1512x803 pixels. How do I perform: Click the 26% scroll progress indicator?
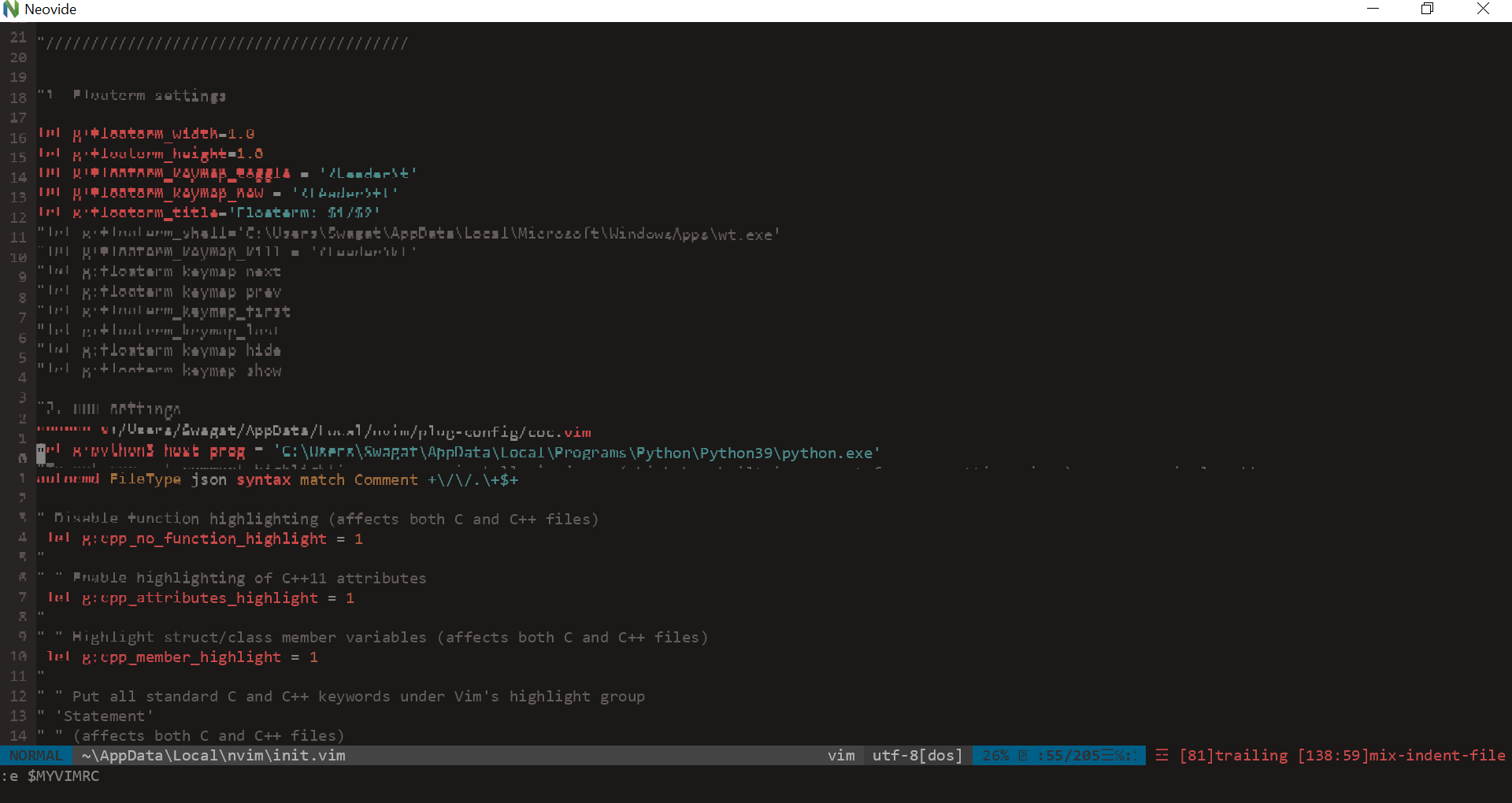click(x=997, y=755)
